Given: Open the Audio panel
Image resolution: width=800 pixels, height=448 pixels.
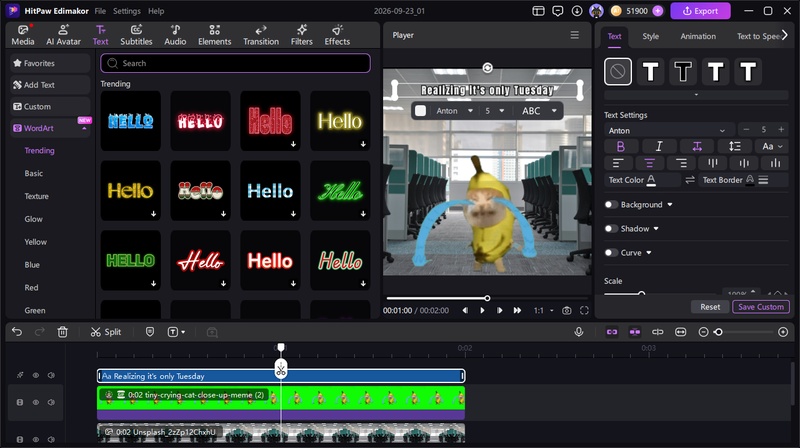Looking at the screenshot, I should pos(175,35).
